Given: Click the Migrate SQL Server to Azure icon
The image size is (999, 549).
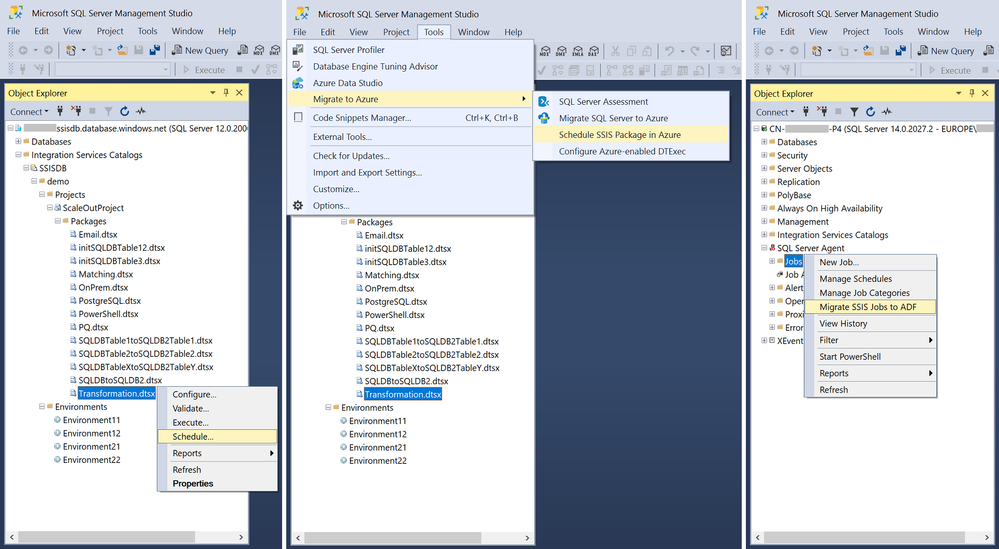Looking at the screenshot, I should pyautogui.click(x=544, y=118).
